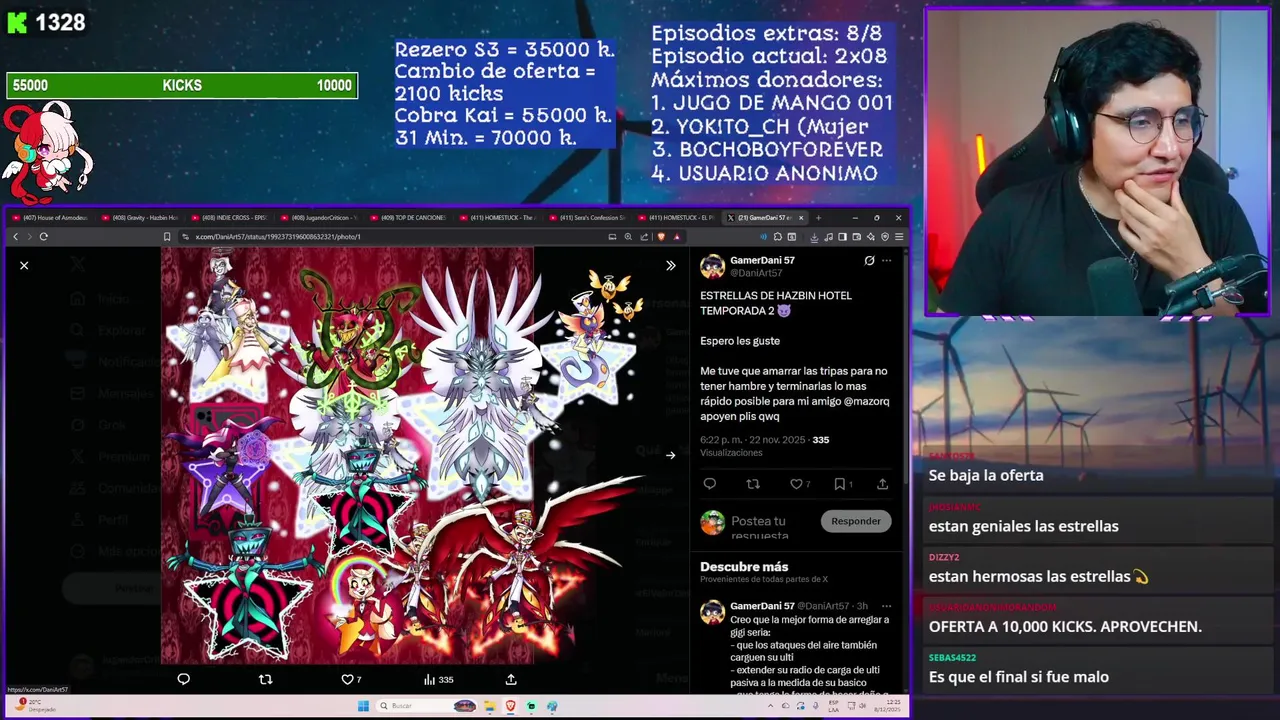Open more options on the 'Descubre más' post
This screenshot has width=1280, height=720.
coord(886,606)
